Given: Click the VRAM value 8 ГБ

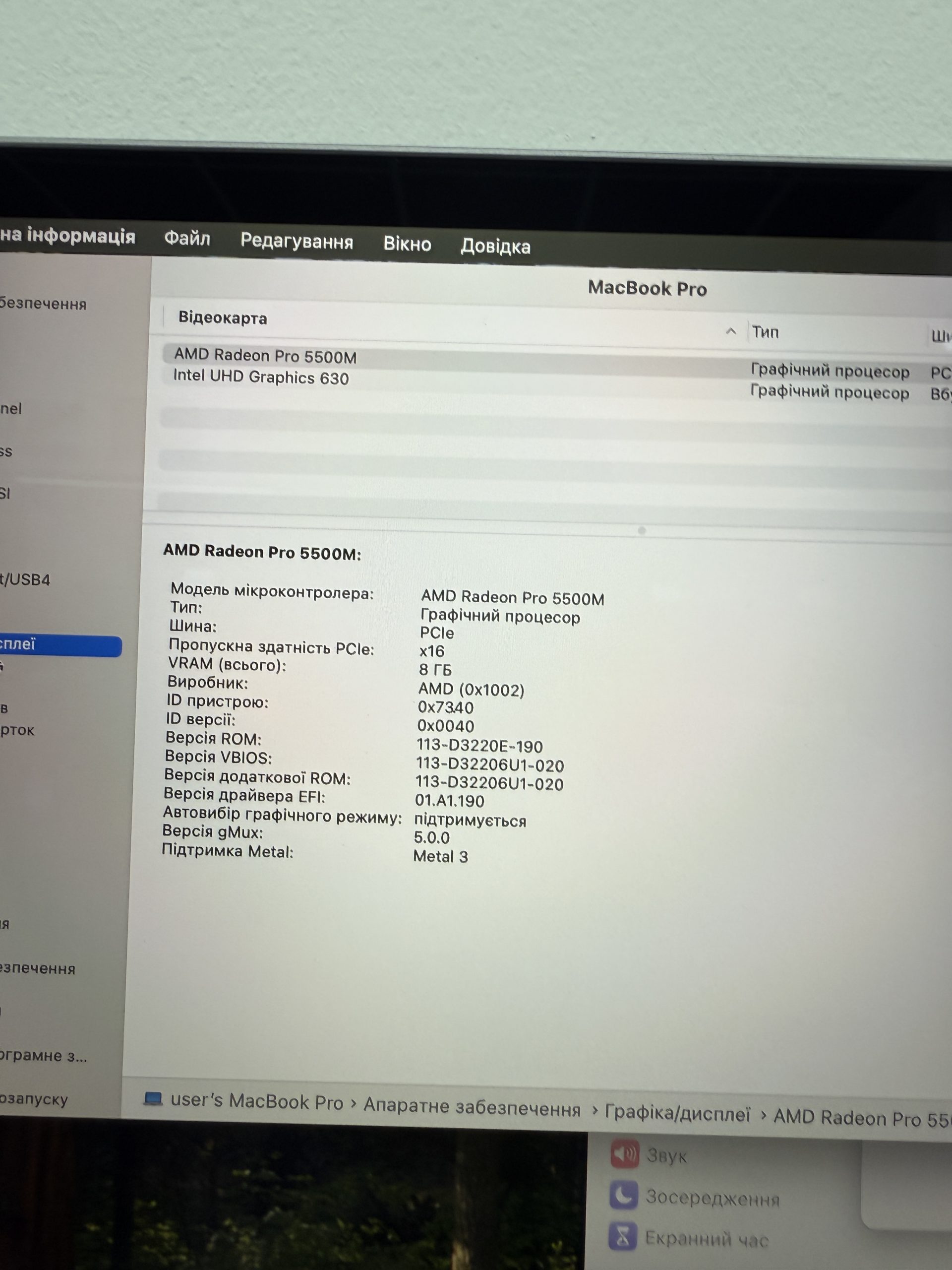Looking at the screenshot, I should [x=435, y=669].
